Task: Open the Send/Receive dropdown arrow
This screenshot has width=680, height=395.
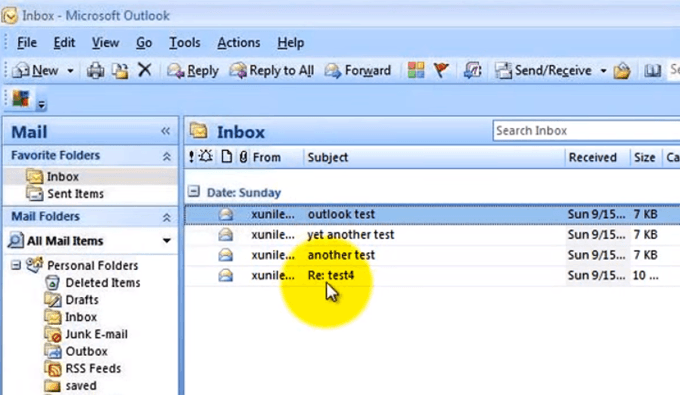Action: [x=603, y=71]
